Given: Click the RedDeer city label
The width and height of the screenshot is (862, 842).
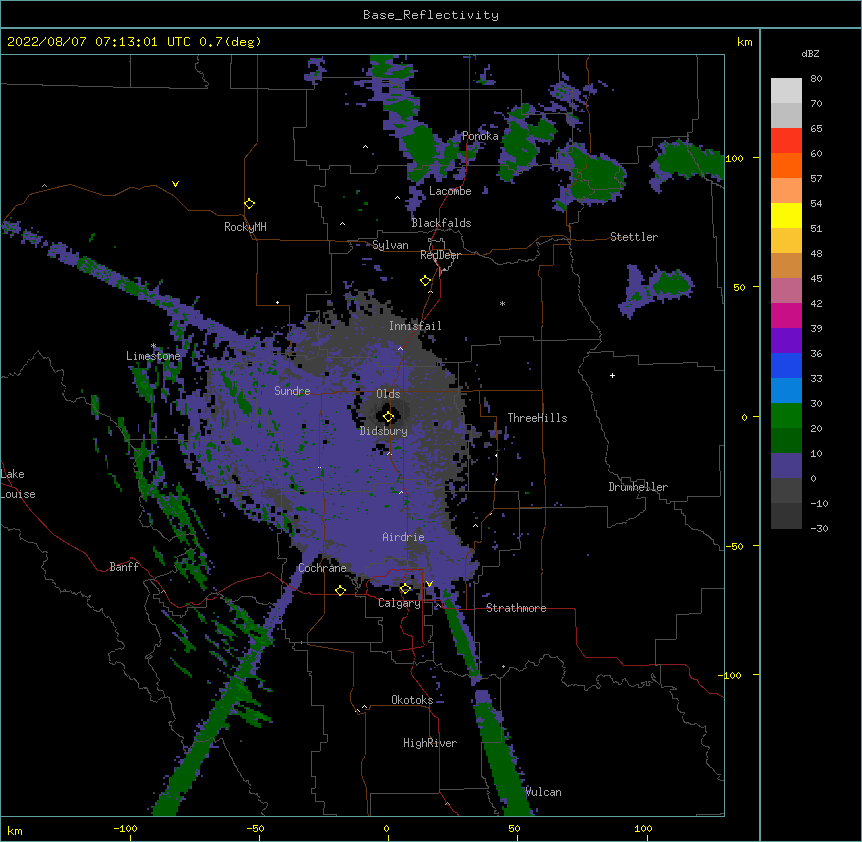Looking at the screenshot, I should (440, 255).
